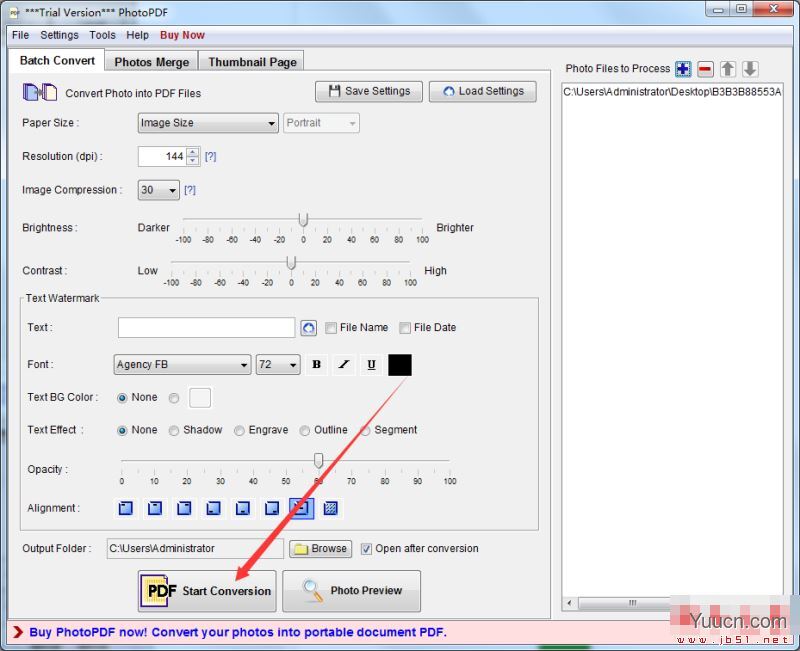The height and width of the screenshot is (651, 800).
Task: Click the red arrow icon in the buy banner
Action: coord(18,632)
